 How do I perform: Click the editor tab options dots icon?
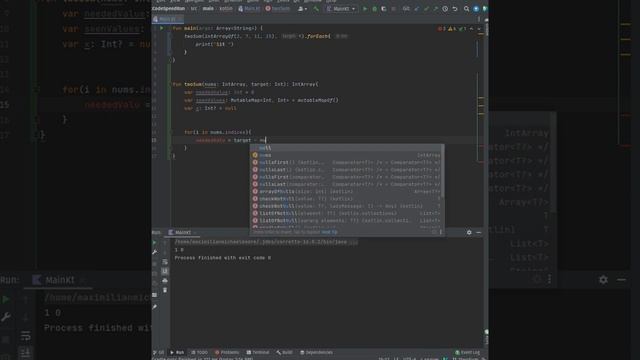click(x=479, y=19)
